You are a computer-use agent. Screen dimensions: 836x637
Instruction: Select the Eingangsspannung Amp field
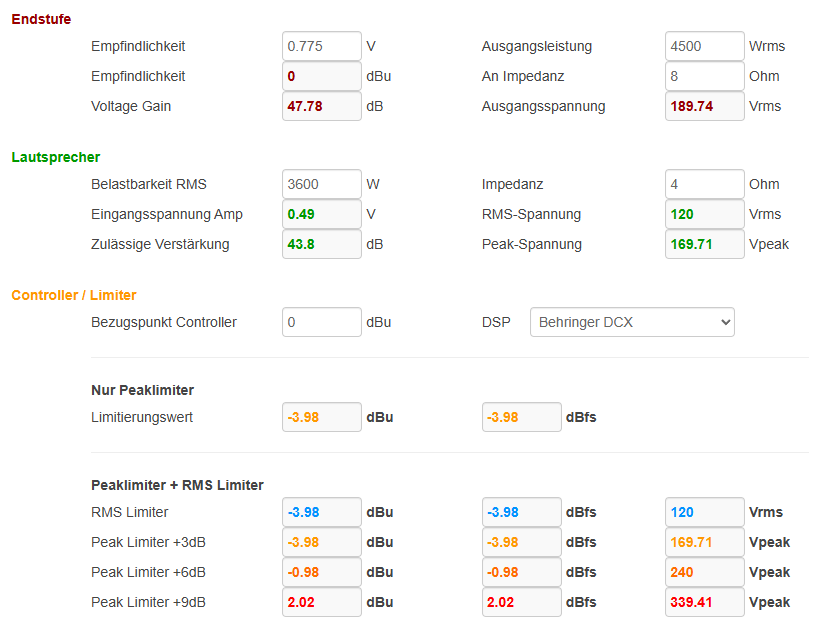click(321, 214)
